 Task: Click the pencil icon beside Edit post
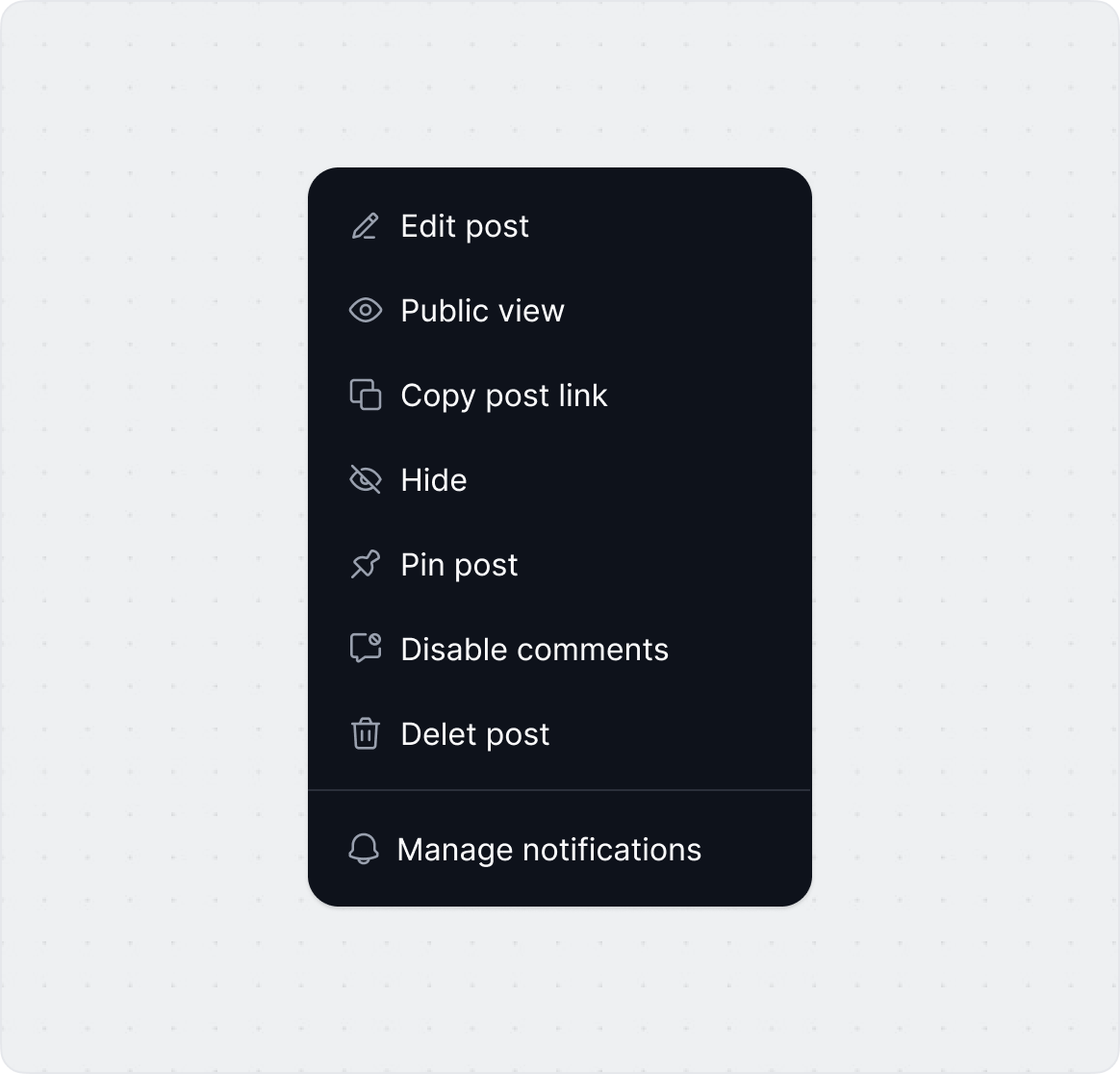tap(365, 226)
